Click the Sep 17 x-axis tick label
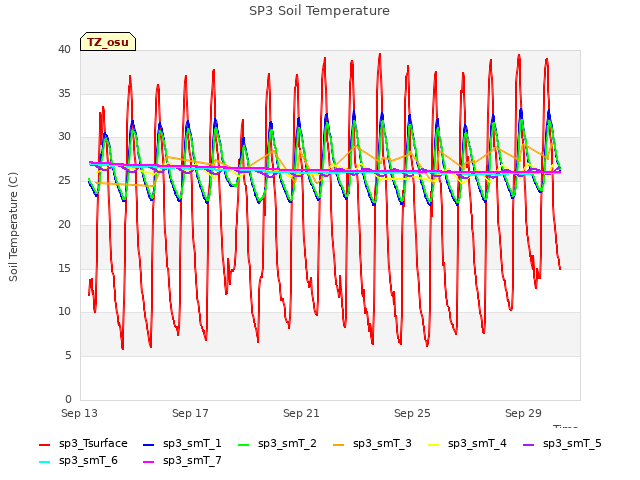Screen dimensions: 640x480 pyautogui.click(x=190, y=413)
